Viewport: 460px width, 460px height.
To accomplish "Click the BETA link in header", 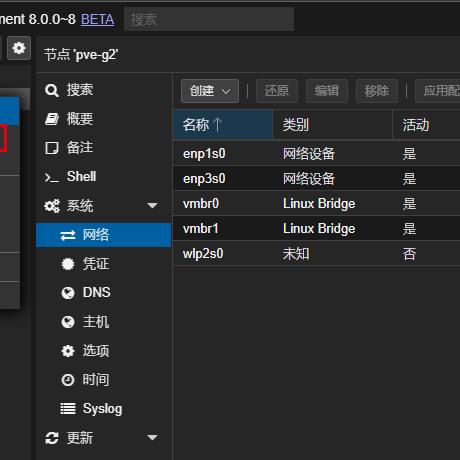I will 97,19.
